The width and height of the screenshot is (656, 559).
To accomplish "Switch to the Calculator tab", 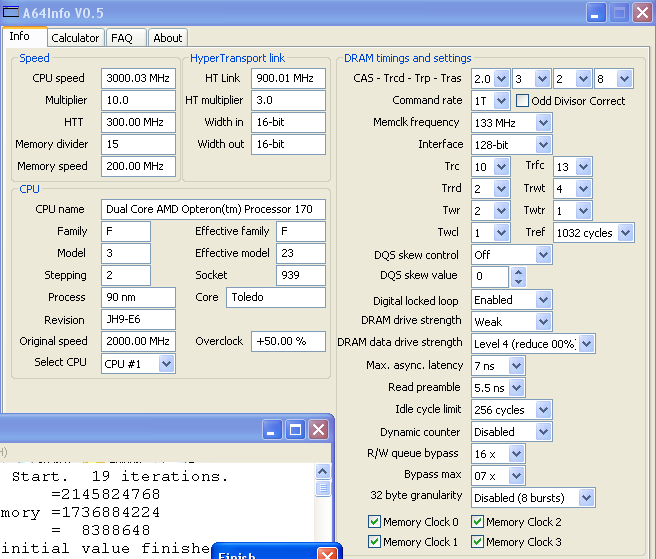I will [x=75, y=38].
